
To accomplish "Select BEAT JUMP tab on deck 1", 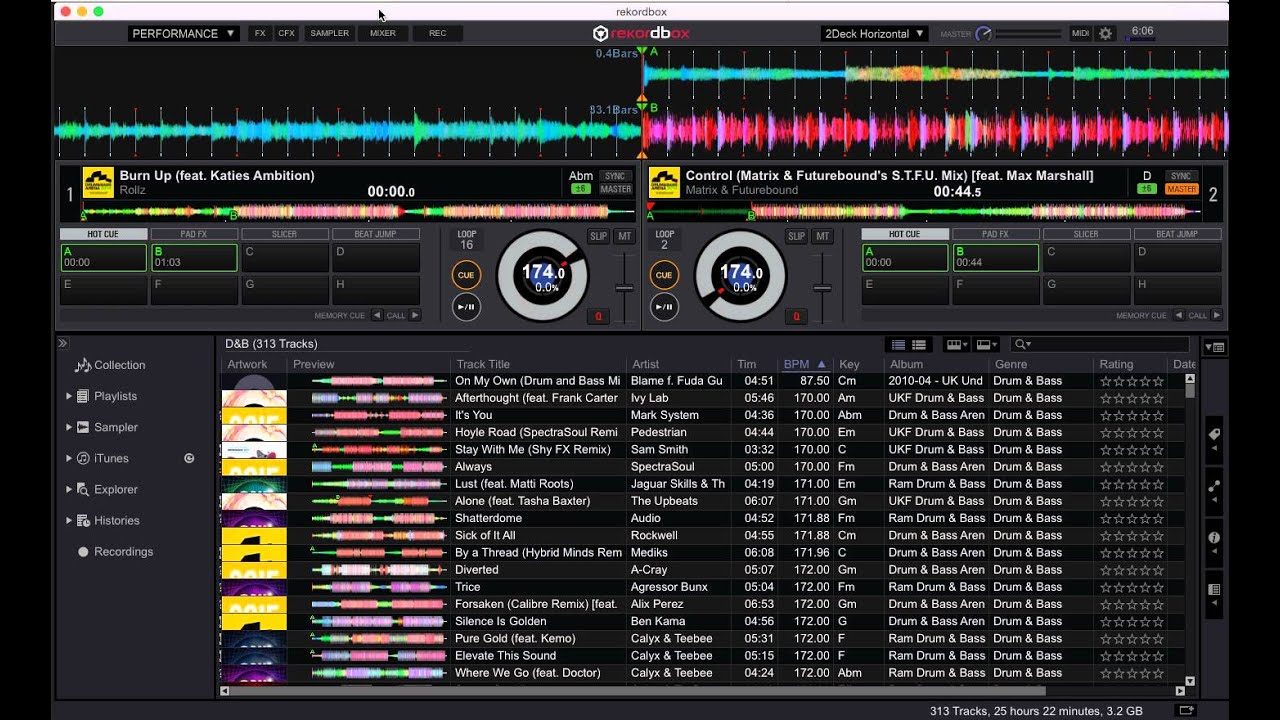I will tap(376, 234).
